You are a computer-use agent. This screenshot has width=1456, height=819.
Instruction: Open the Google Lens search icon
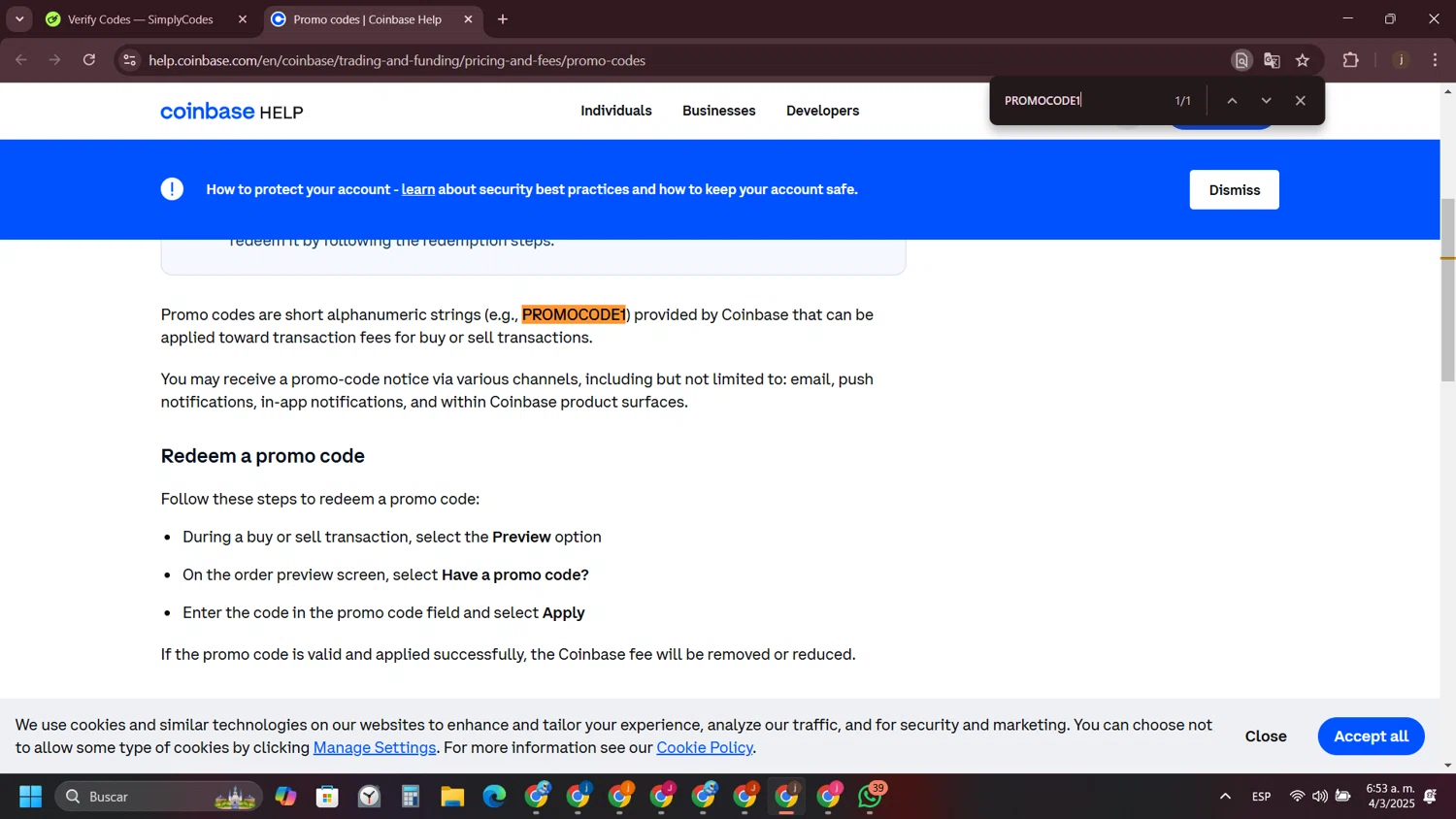(1241, 60)
